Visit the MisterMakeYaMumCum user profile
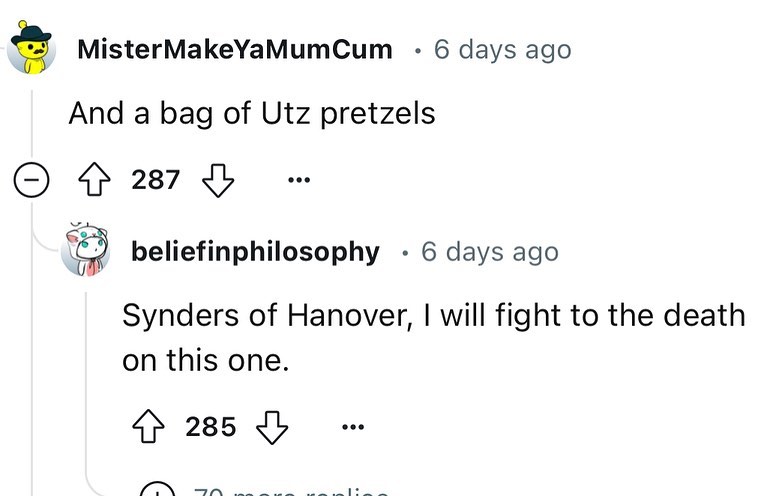Viewport: 764px width, 496px height. (234, 50)
